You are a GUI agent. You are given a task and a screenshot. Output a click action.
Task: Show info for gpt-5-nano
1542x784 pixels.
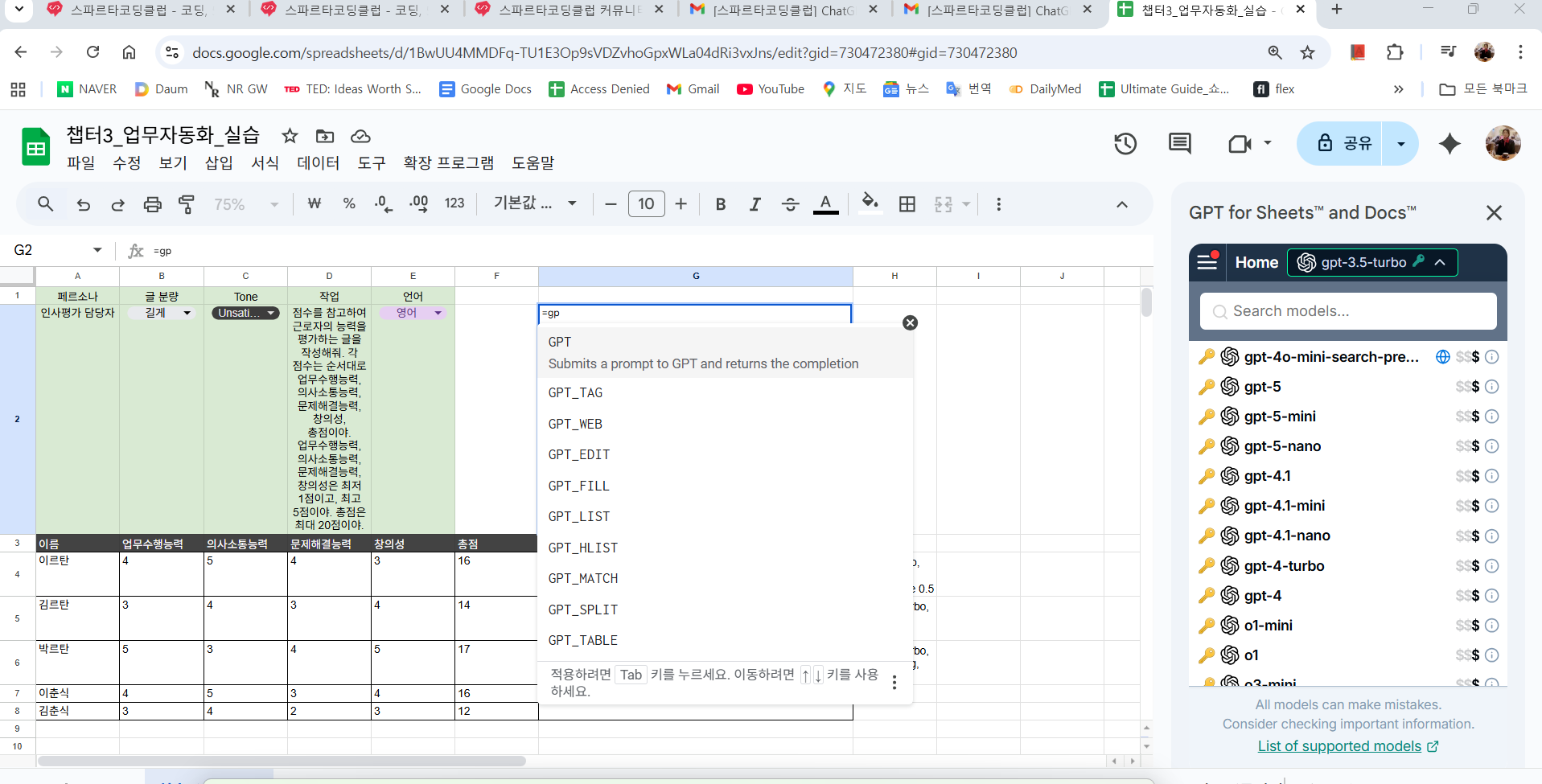(x=1491, y=446)
